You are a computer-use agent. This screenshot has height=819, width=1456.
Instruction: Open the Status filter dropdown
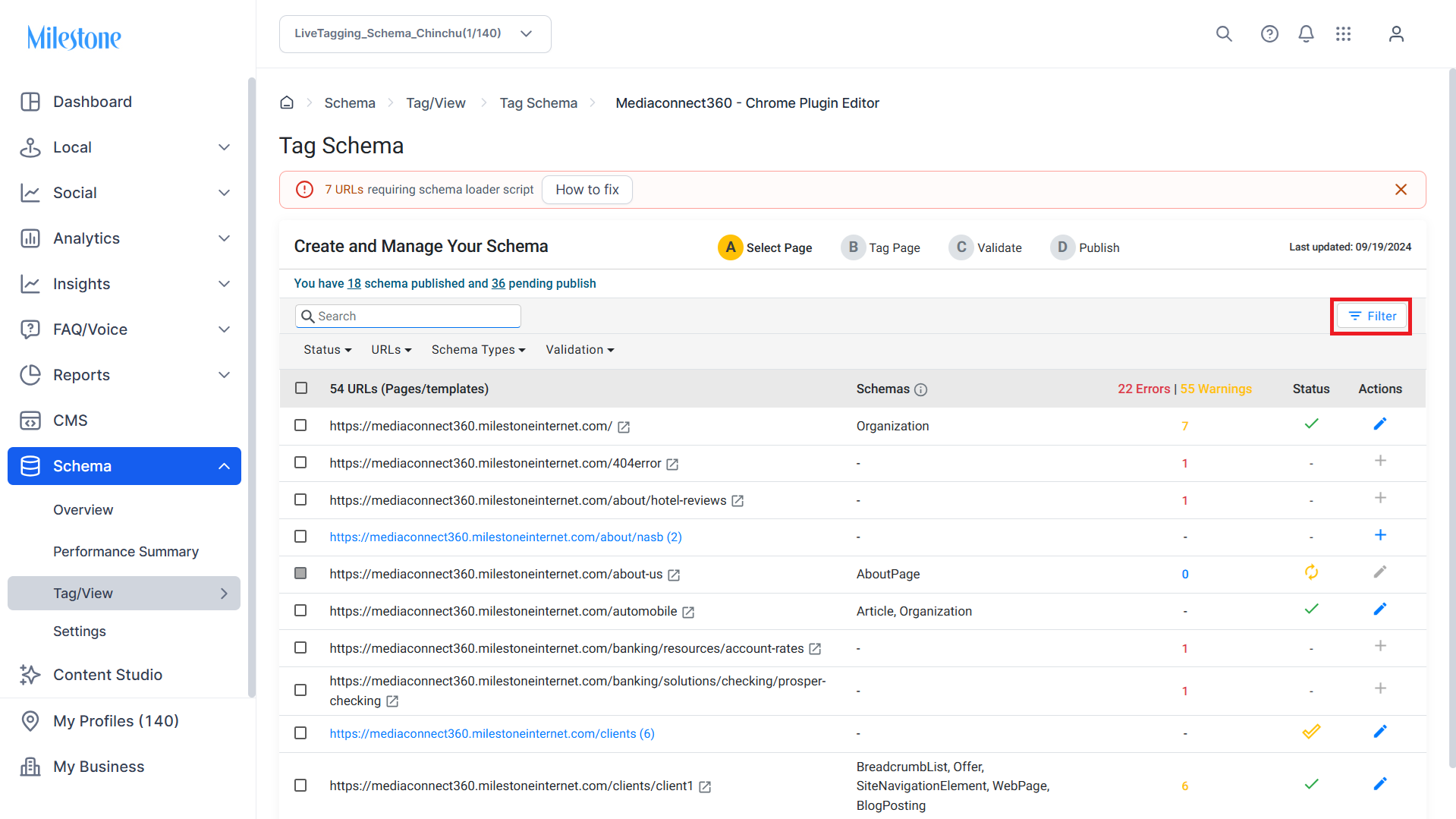pos(328,350)
